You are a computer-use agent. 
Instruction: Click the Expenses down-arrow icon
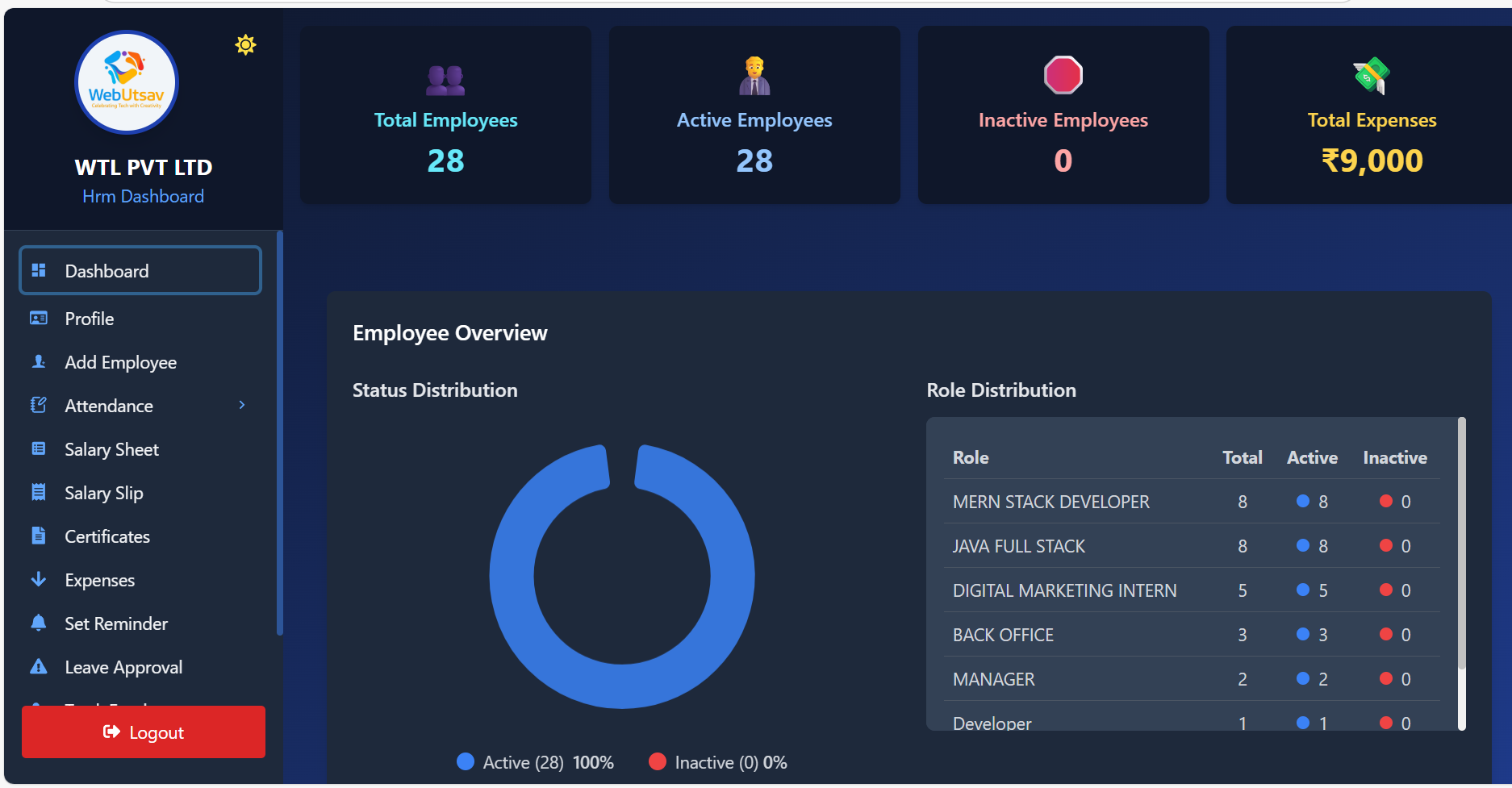[x=39, y=579]
